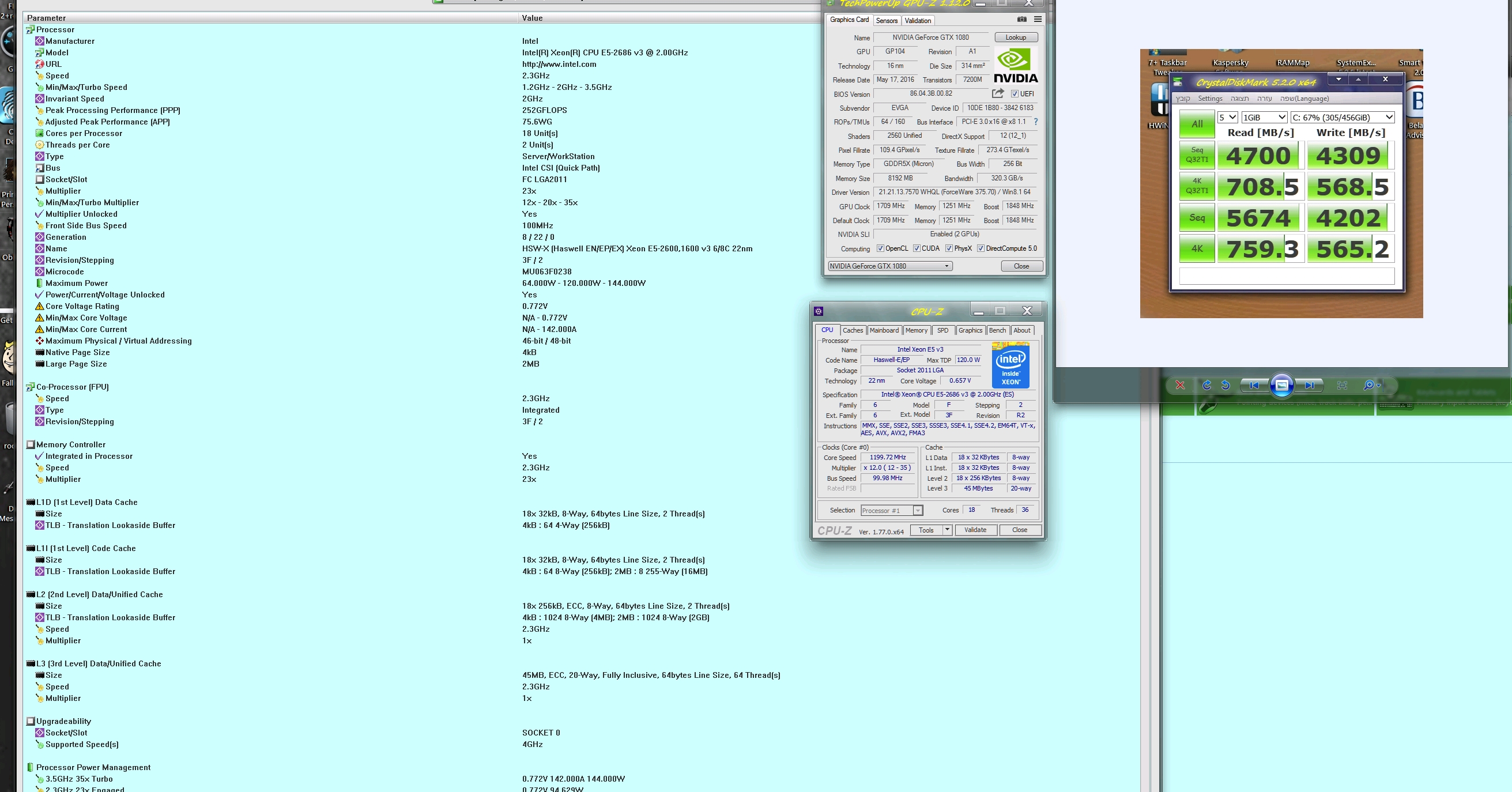The height and width of the screenshot is (792, 1512).
Task: Open the Graphics tab in CPU-Z
Action: 970,330
